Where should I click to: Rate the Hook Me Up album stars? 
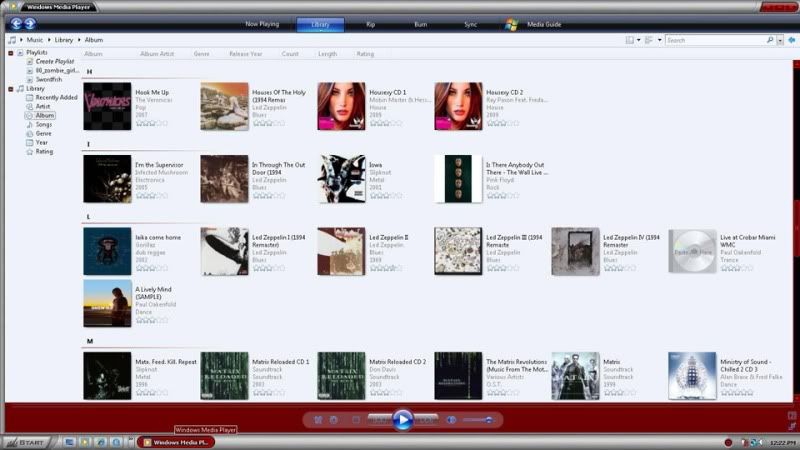[152, 123]
